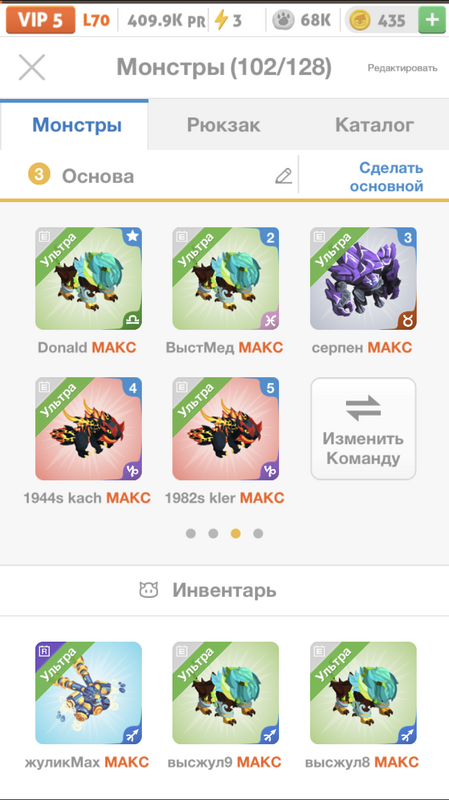Select the second team page dot

[x=213, y=533]
